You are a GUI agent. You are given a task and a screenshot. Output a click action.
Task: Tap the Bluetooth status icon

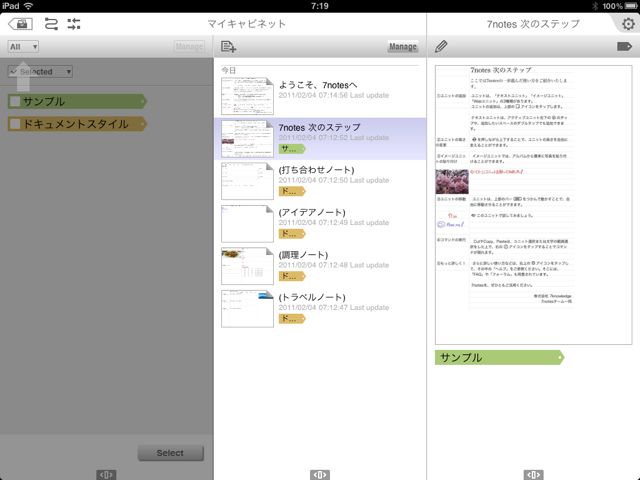(x=596, y=6)
